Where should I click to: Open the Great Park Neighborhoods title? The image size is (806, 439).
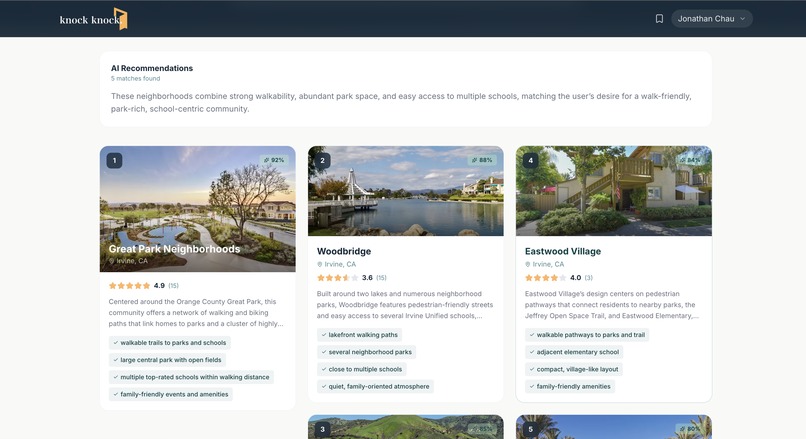pos(174,249)
